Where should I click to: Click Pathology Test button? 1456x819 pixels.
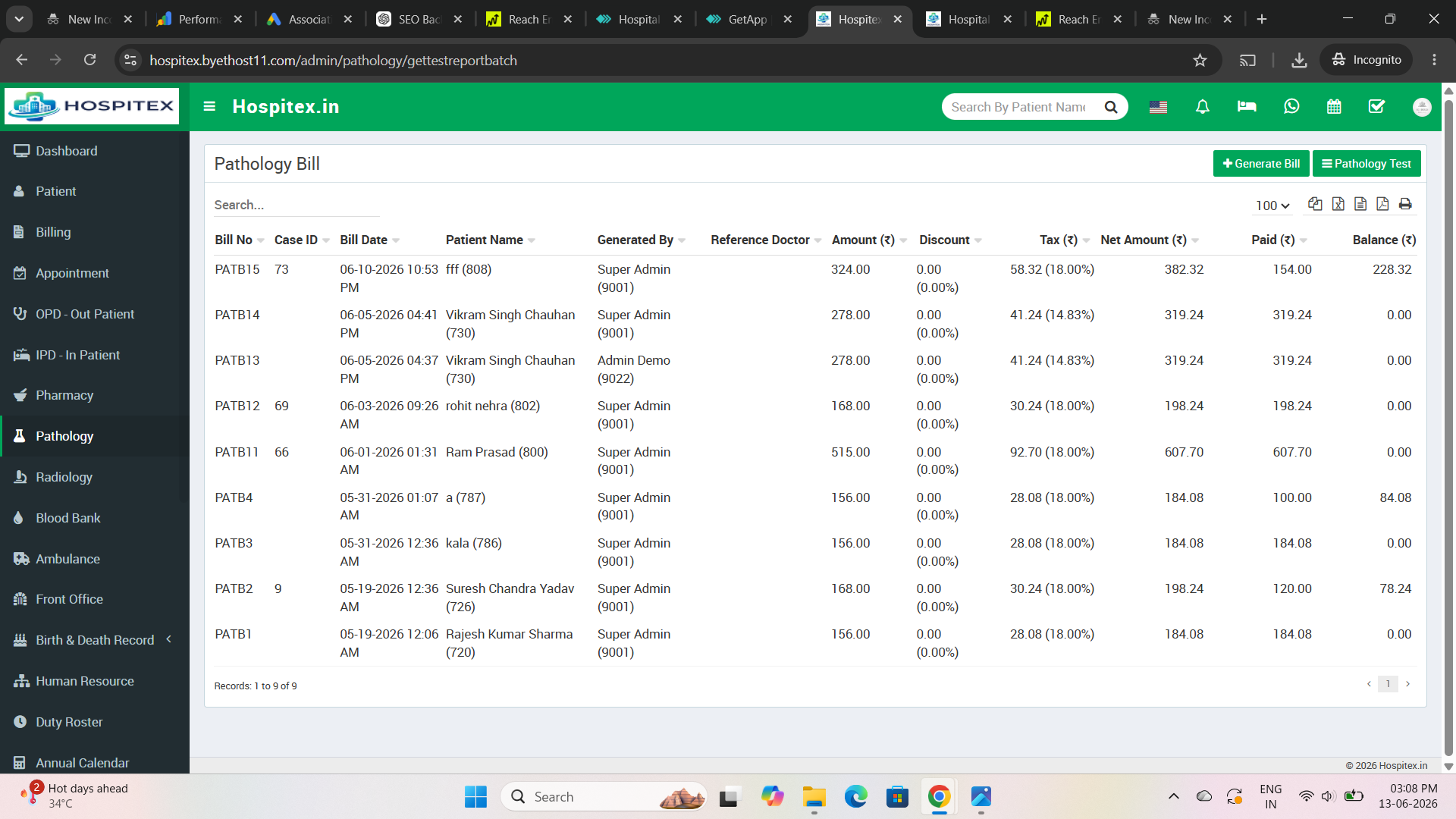[1367, 164]
